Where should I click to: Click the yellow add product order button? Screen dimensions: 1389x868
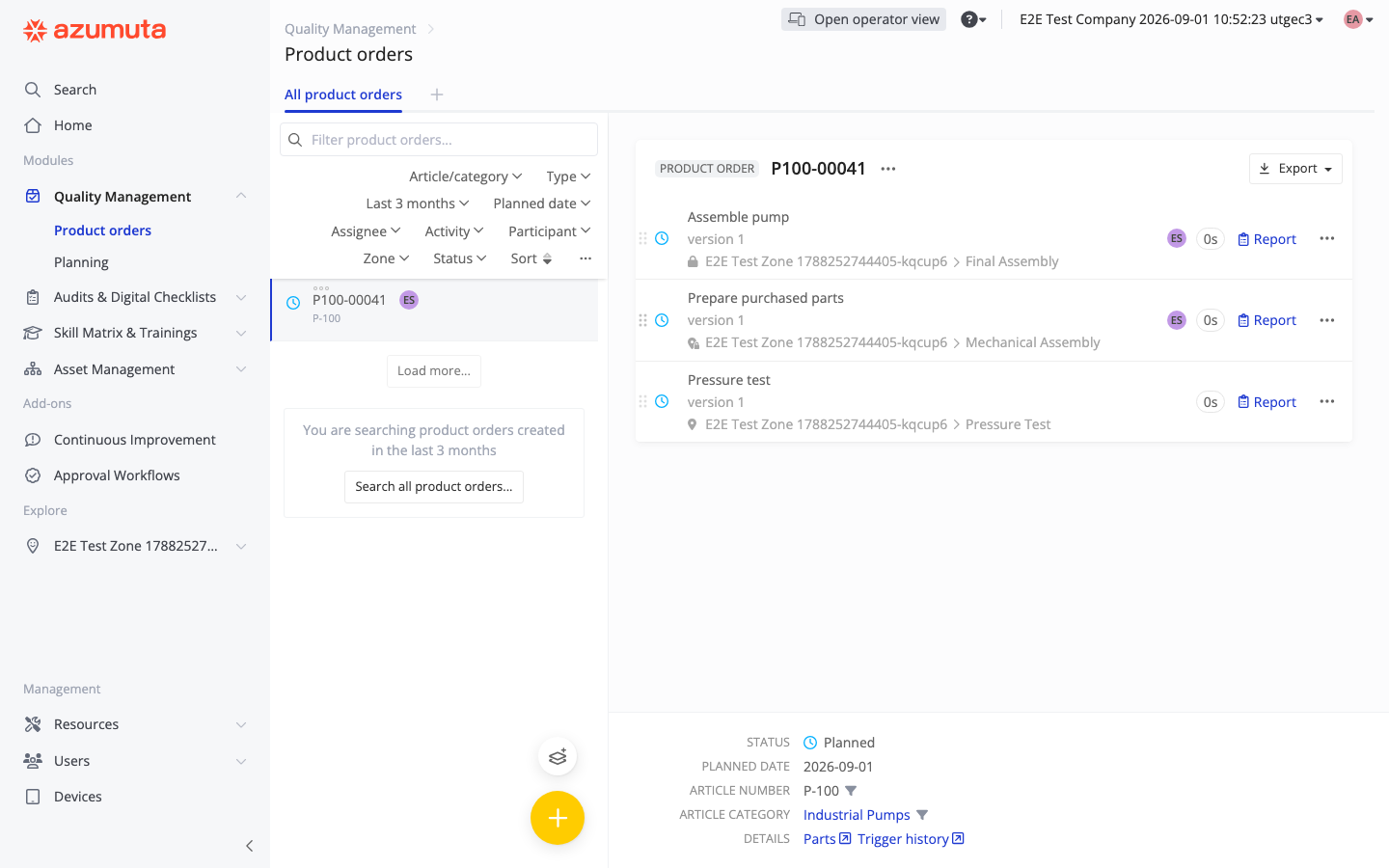point(558,818)
